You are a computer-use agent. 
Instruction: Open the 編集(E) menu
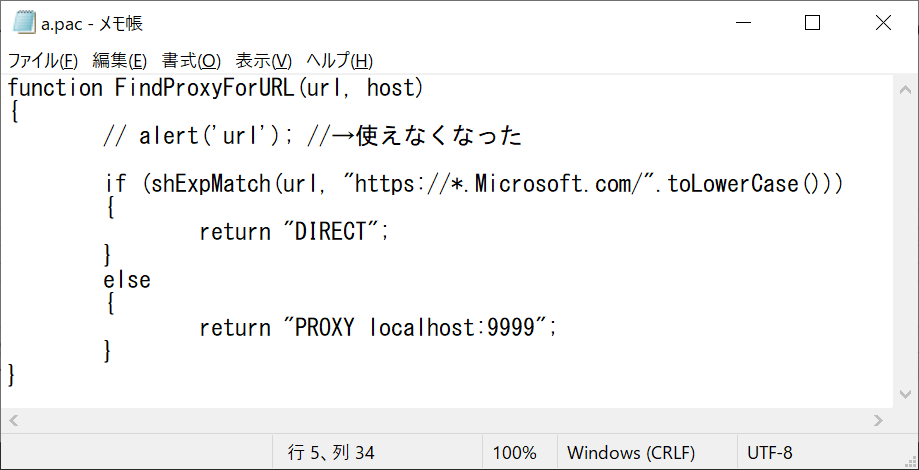point(120,60)
